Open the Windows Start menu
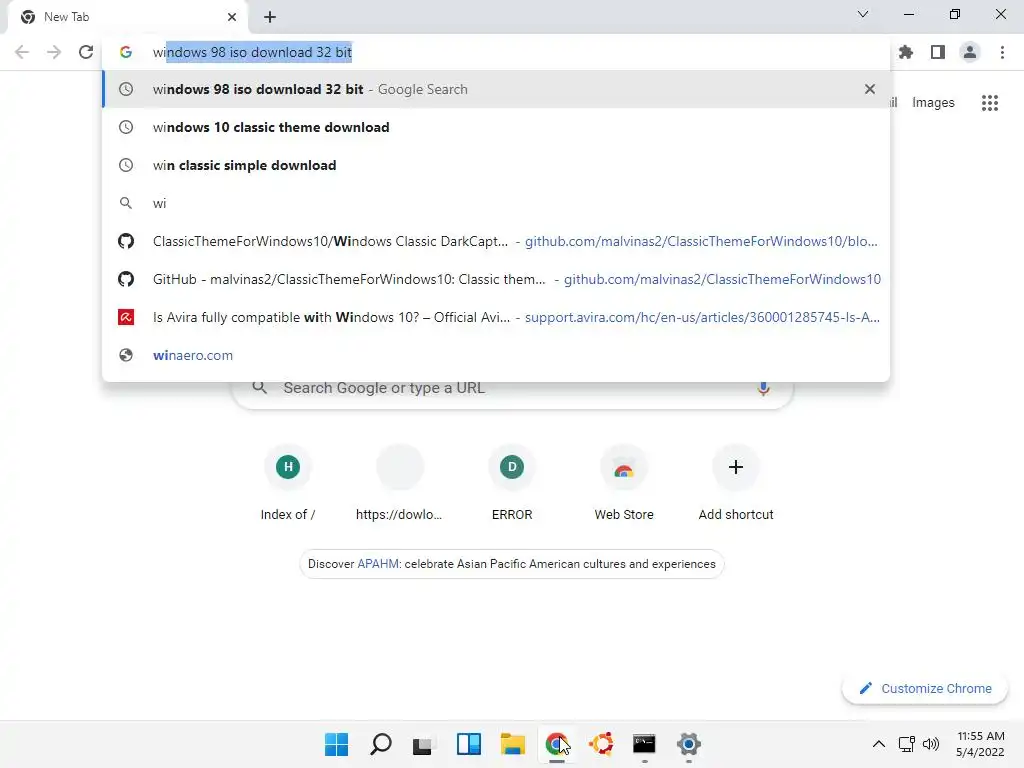Screen dimensions: 1024x768 pyautogui.click(x=336, y=744)
